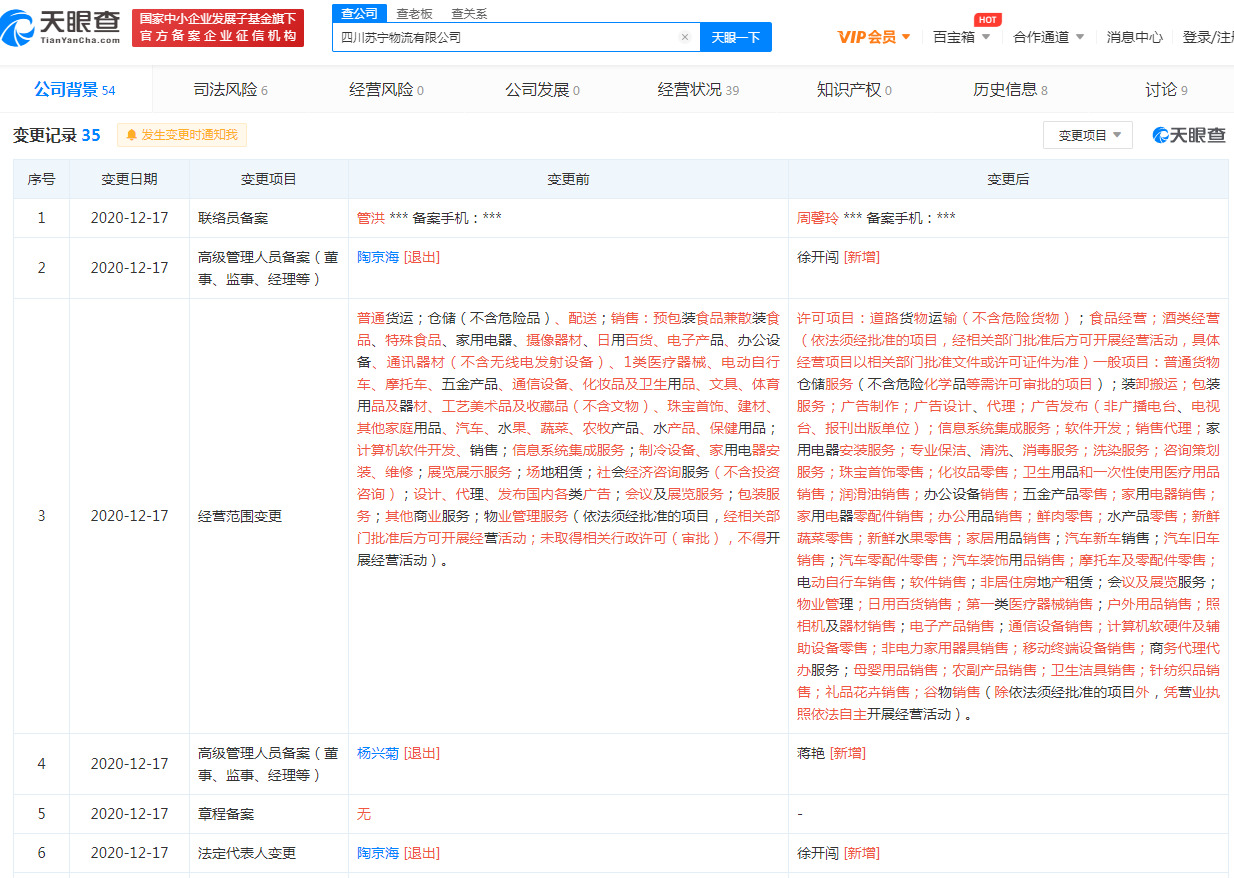Screen dimensions: 1234x878
Task: Click the 变更后 column header
Action: [x=1008, y=179]
